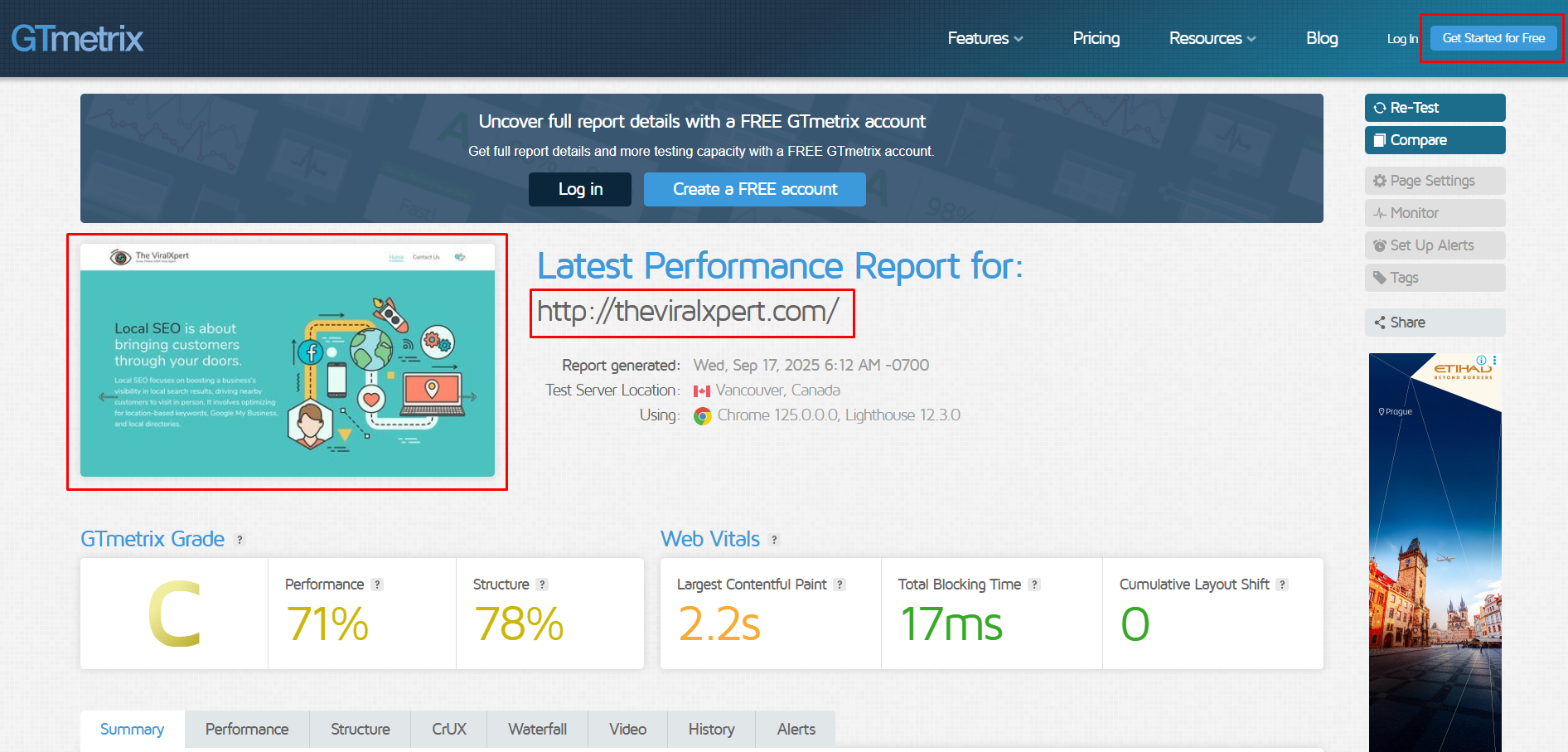Show info for Total Blocking Time

(1034, 585)
